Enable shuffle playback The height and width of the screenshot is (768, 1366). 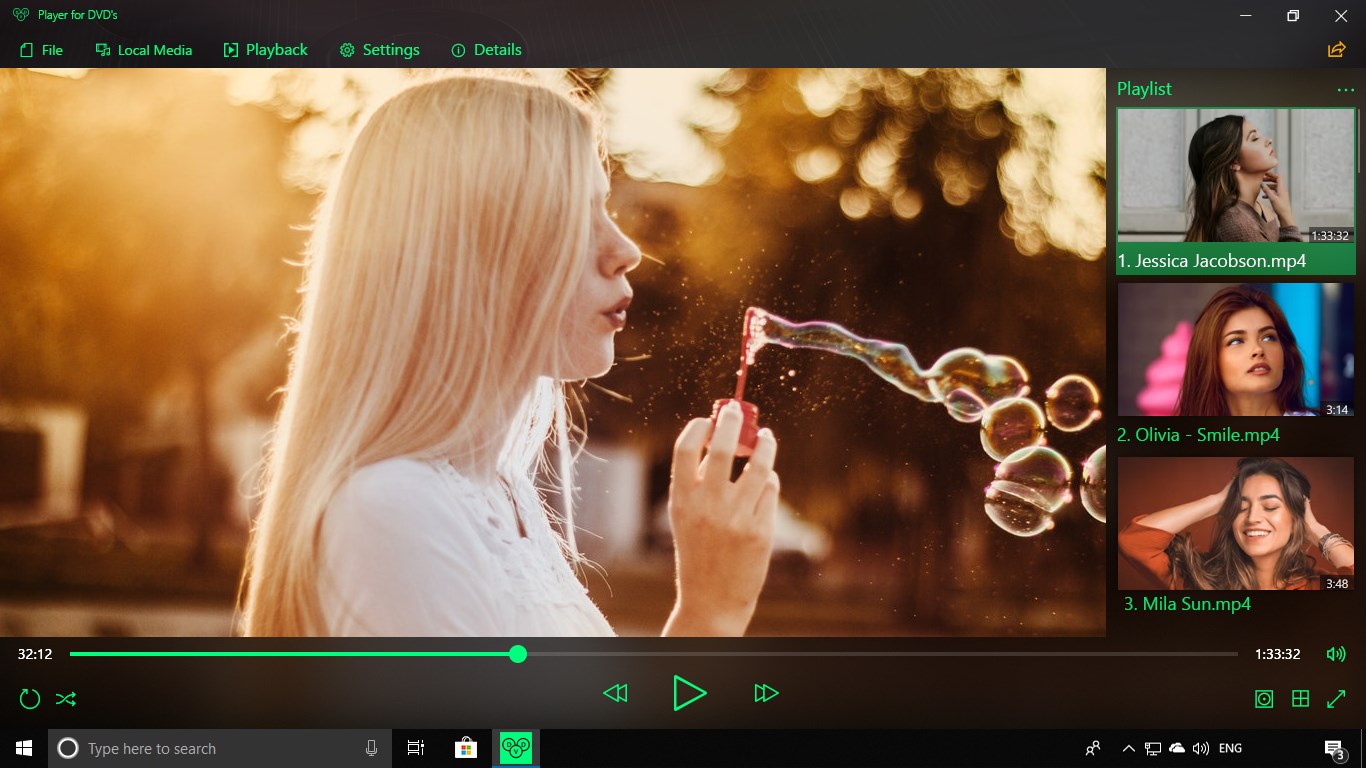tap(66, 698)
